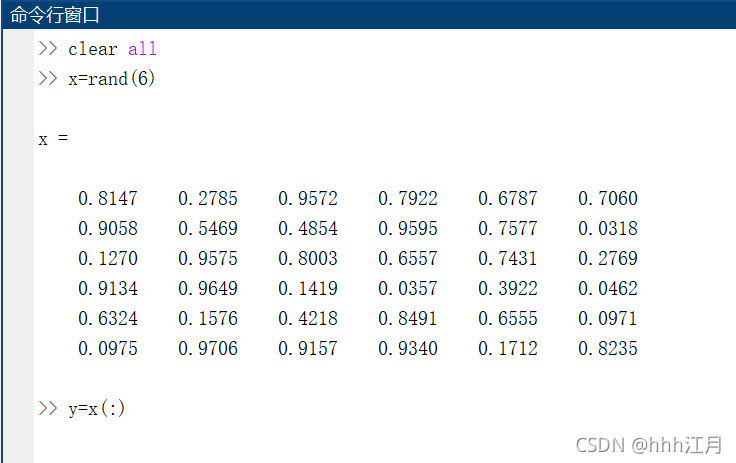This screenshot has width=736, height=463.
Task: Select matrix value 0.8003
Action: 308,258
